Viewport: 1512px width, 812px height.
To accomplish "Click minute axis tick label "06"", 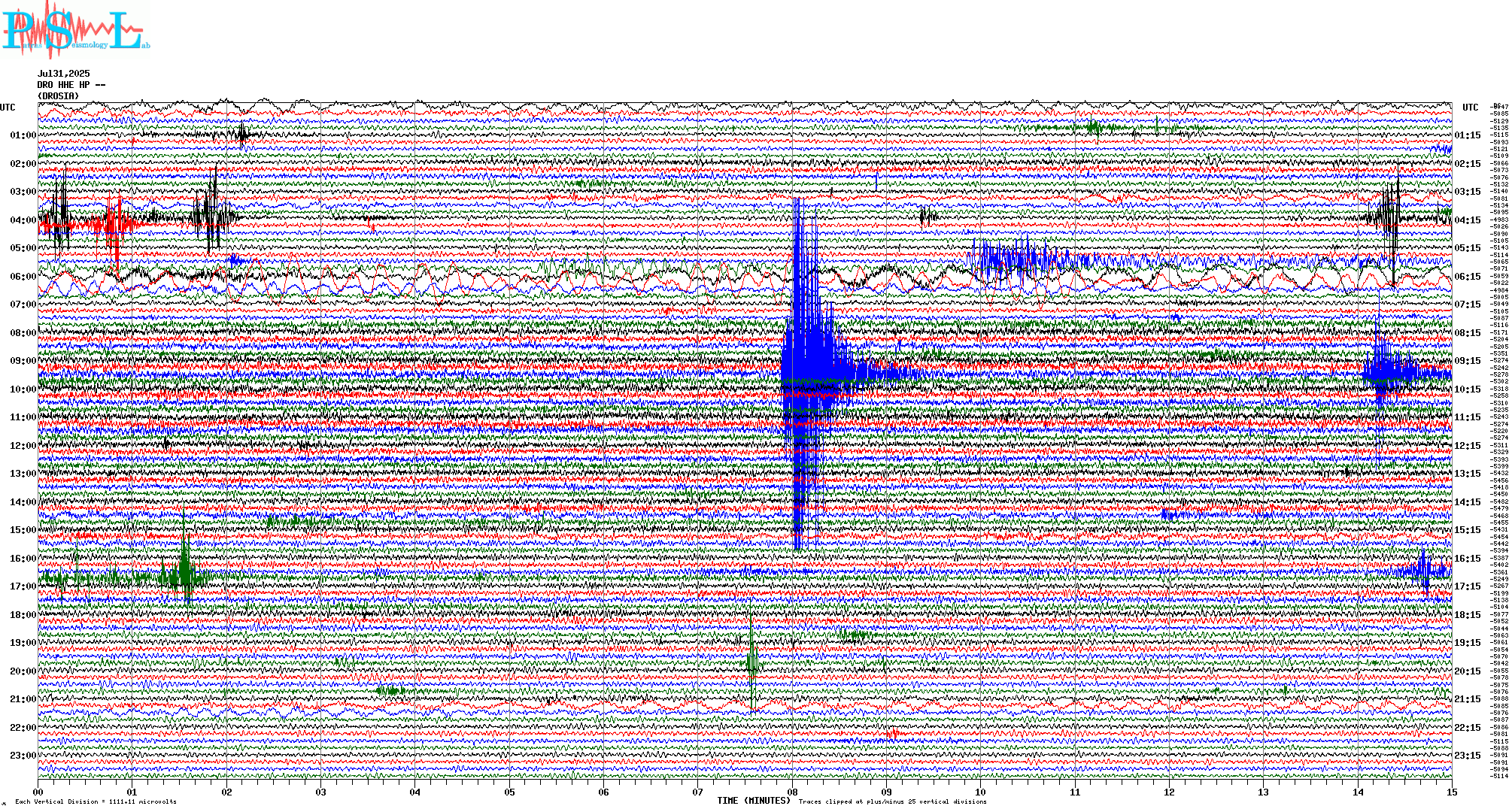I will [604, 792].
